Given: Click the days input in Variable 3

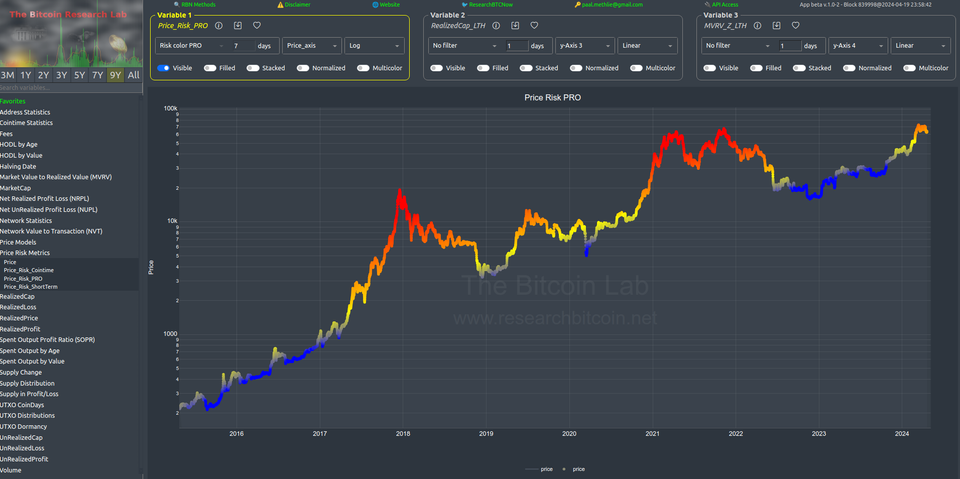Looking at the screenshot, I should click(790, 45).
